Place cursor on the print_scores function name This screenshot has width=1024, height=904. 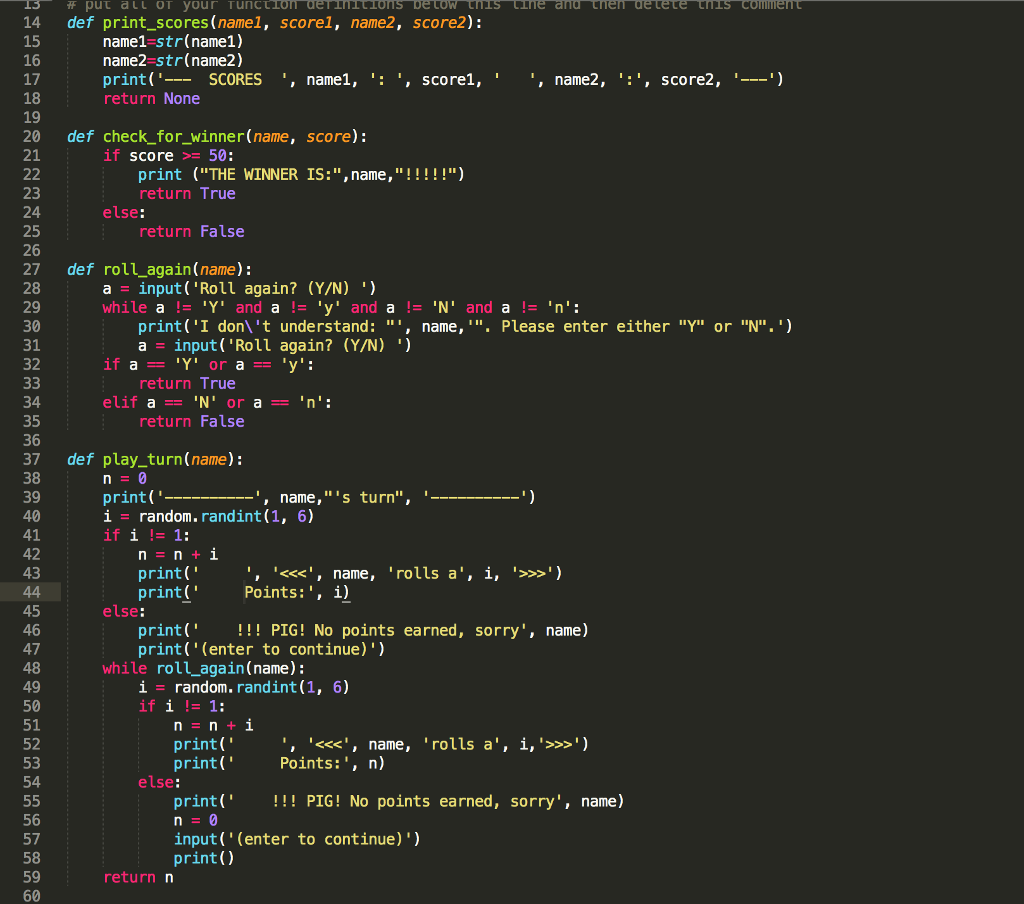155,23
